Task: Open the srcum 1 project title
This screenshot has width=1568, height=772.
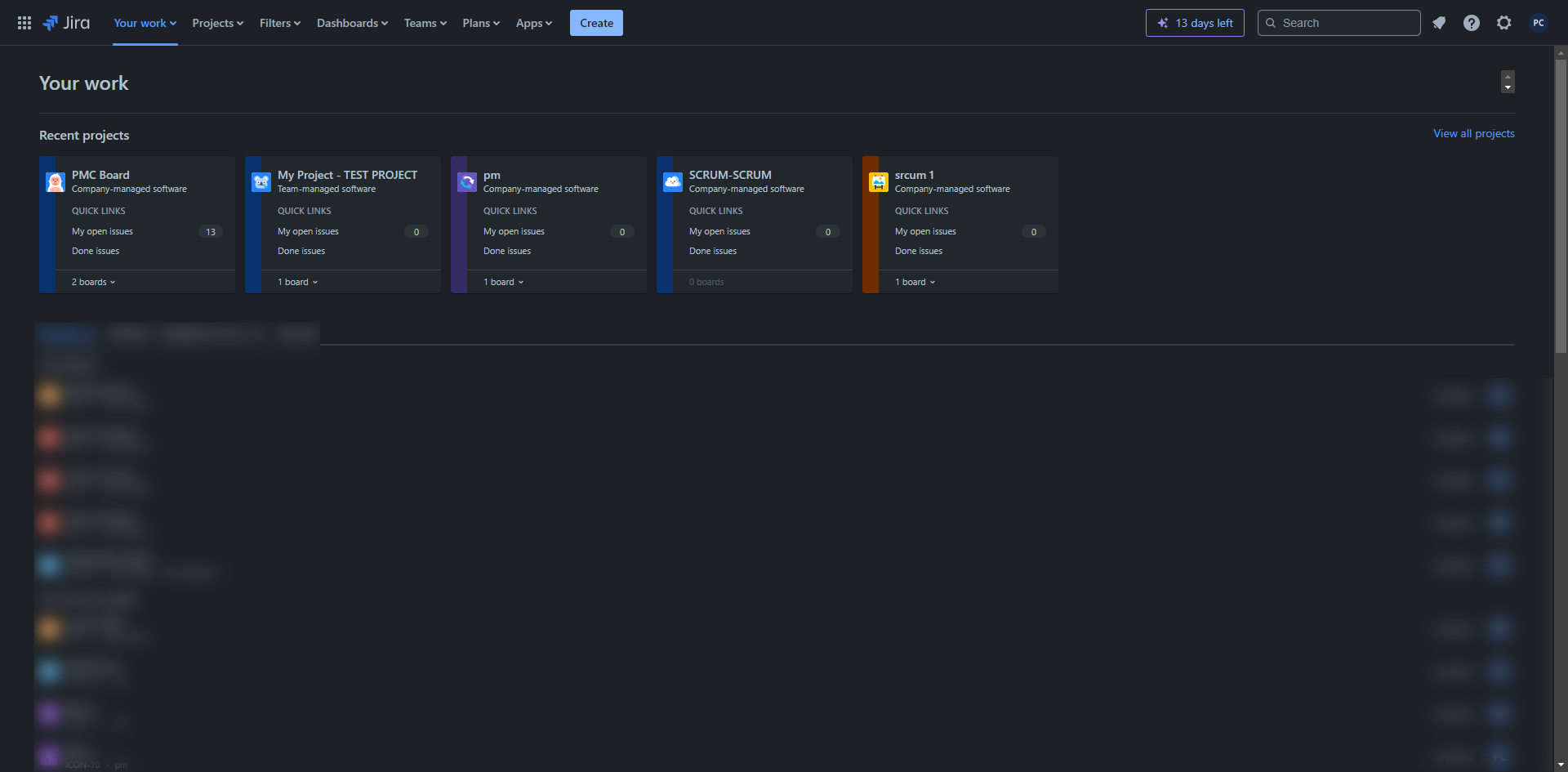Action: pos(915,175)
